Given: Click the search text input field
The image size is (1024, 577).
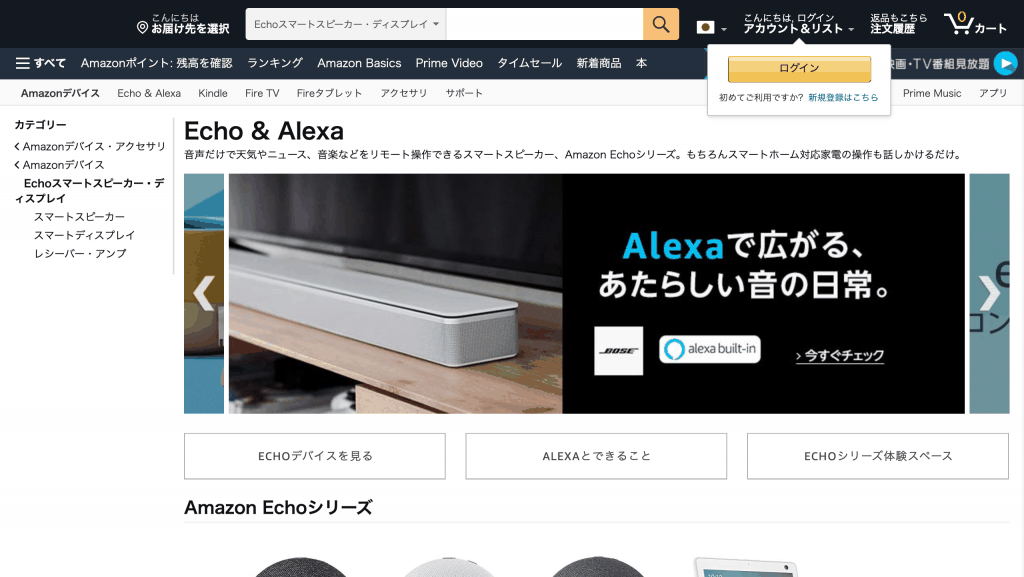Looking at the screenshot, I should pos(545,24).
